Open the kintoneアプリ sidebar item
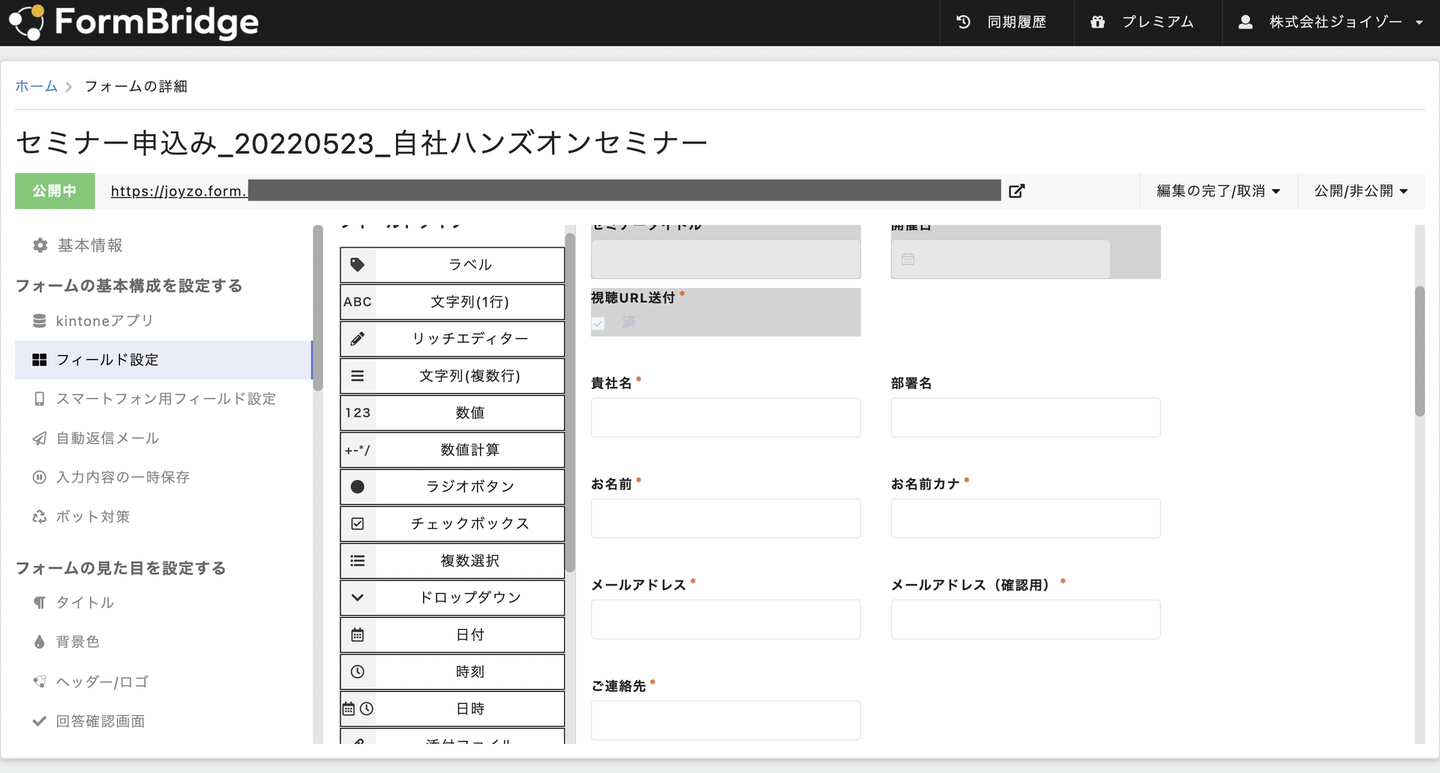 tap(104, 321)
